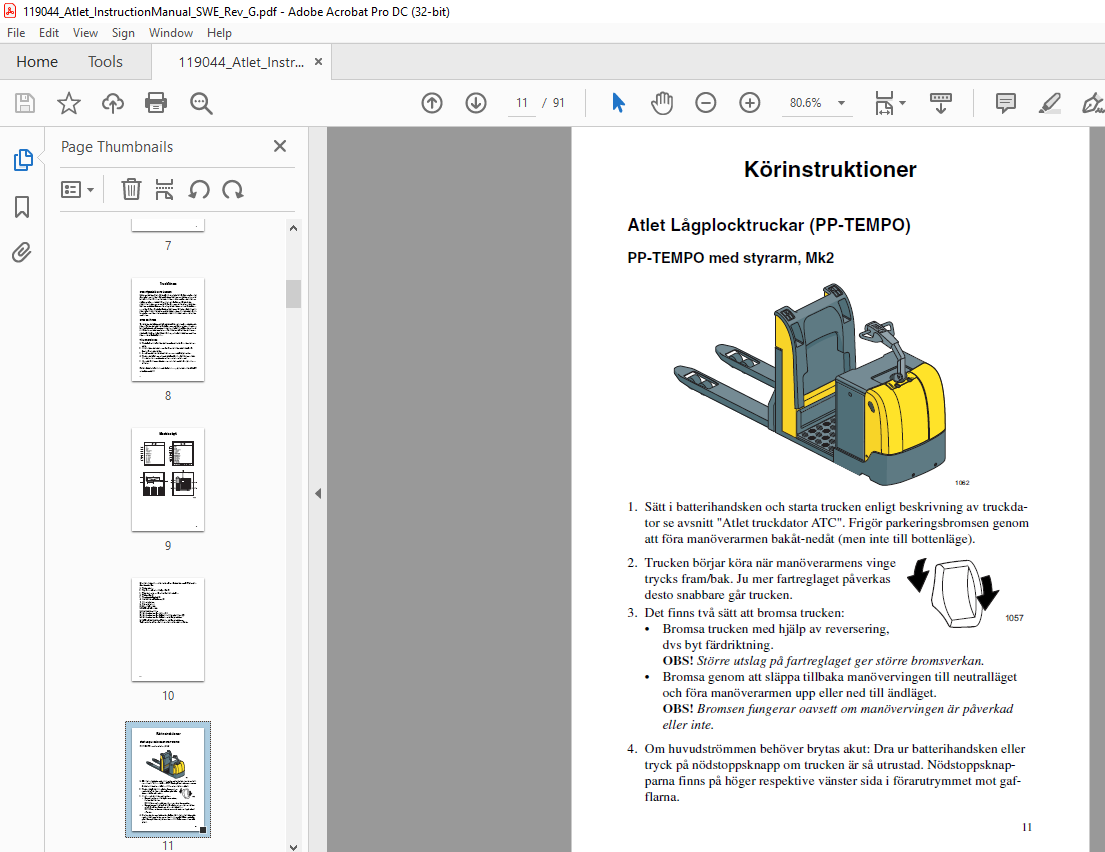The width and height of the screenshot is (1105, 852).
Task: Open the Edit menu
Action: pyautogui.click(x=49, y=32)
